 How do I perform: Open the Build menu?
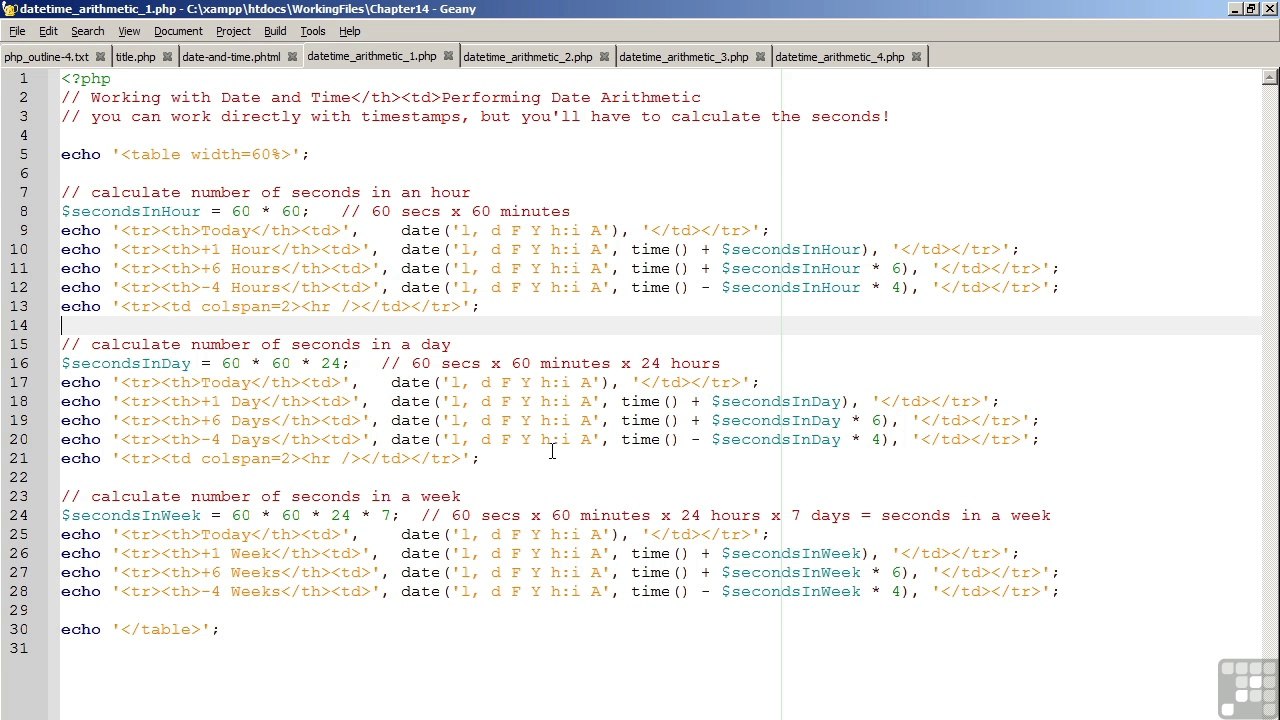(x=275, y=31)
